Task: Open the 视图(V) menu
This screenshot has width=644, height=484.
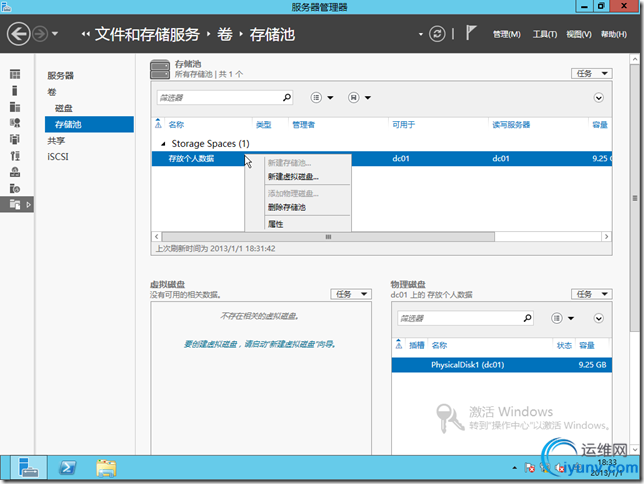Action: [579, 35]
